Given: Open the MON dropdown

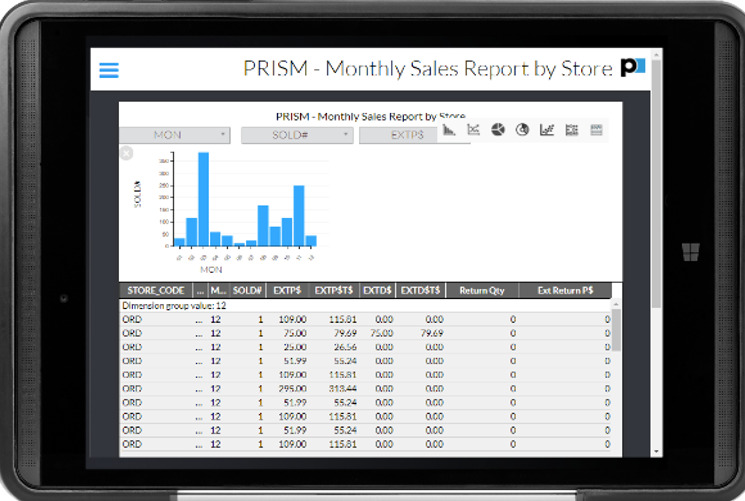Looking at the screenshot, I should (175, 135).
